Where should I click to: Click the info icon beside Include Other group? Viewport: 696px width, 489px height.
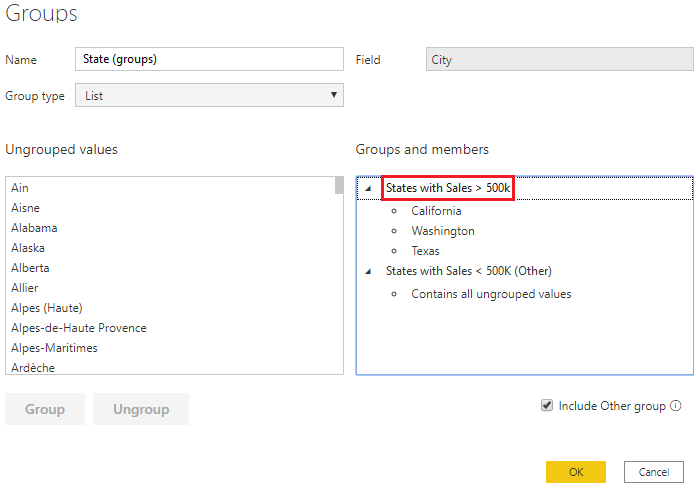click(x=676, y=406)
